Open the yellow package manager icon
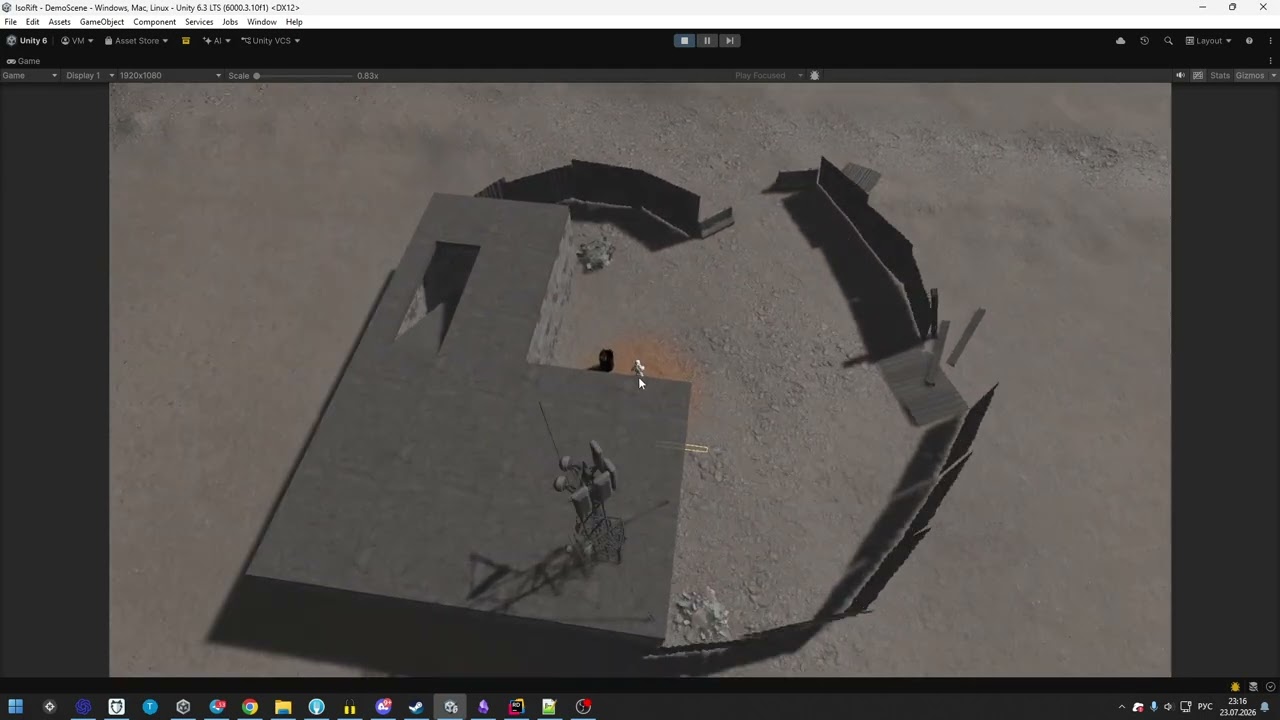 point(185,41)
